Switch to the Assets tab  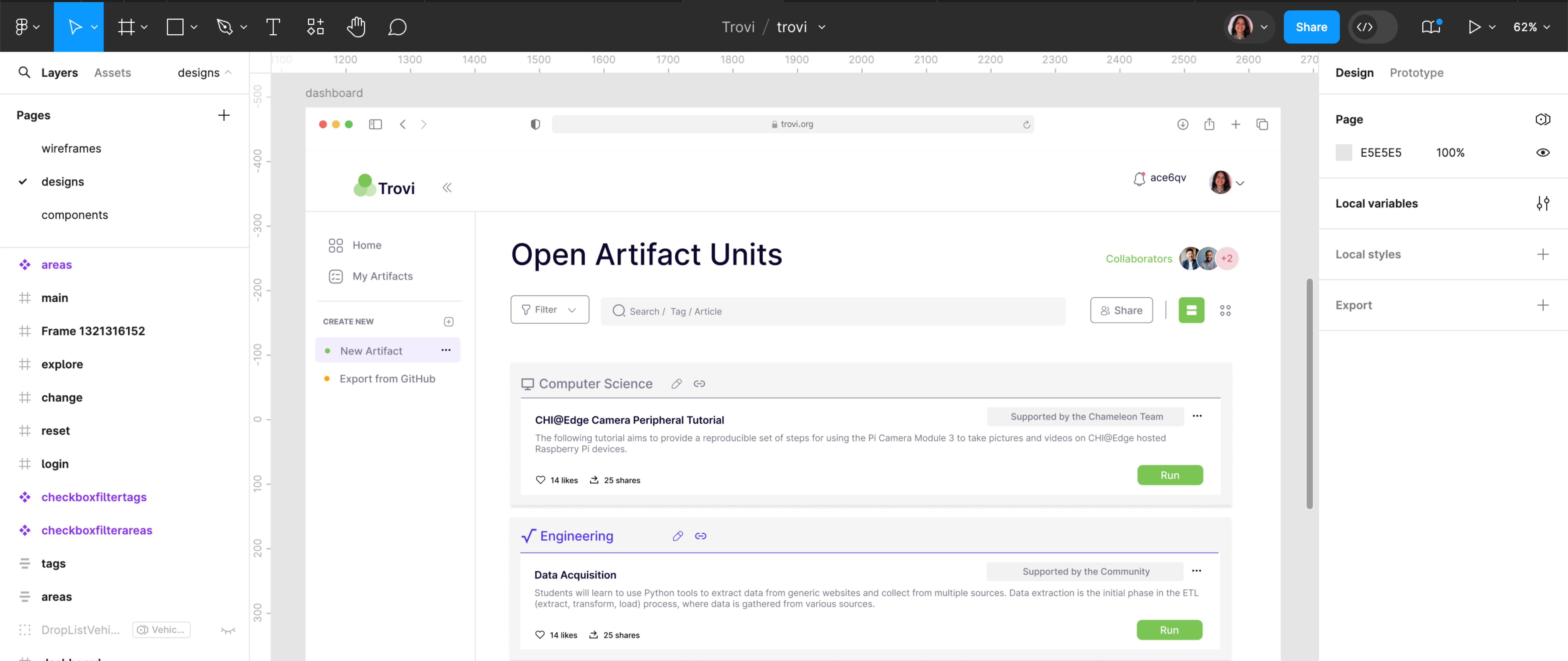point(112,72)
